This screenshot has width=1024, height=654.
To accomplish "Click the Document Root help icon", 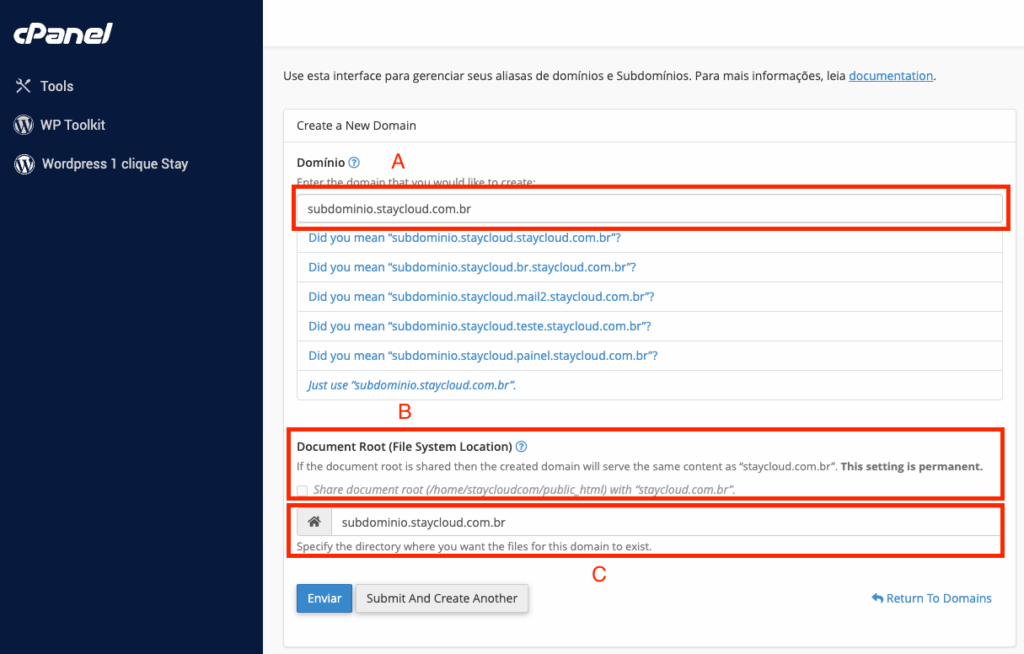I will 521,447.
